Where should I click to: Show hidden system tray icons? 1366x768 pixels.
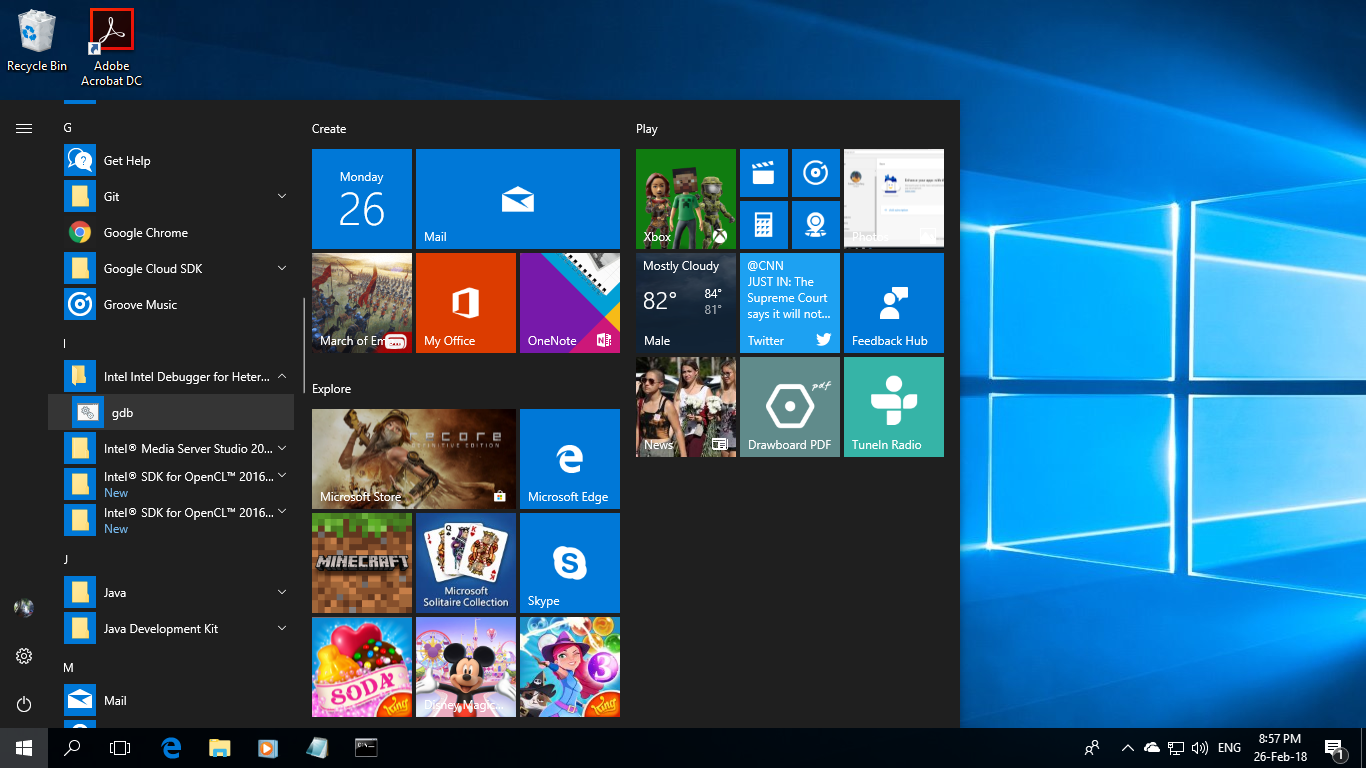coord(1128,748)
